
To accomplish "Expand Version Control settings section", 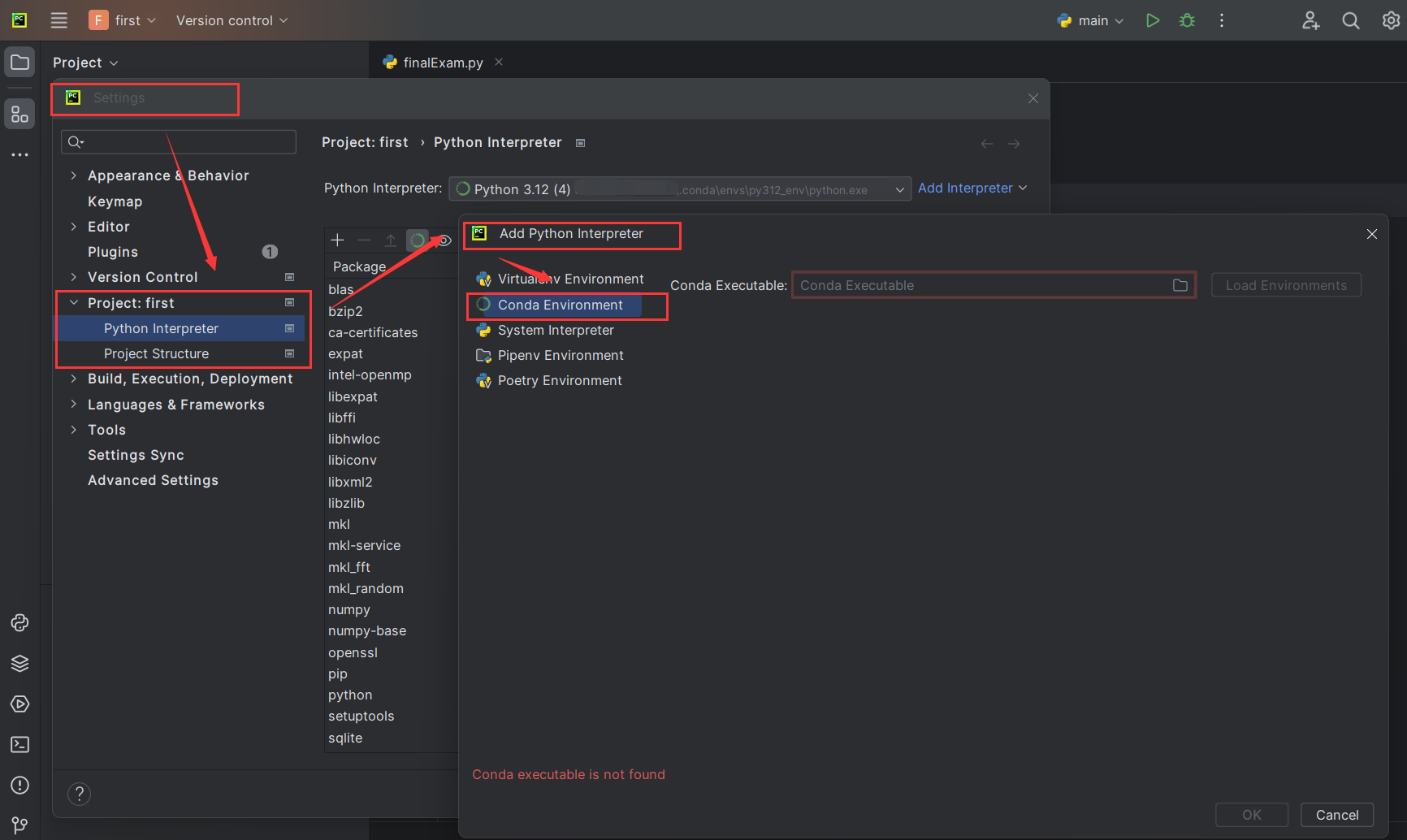I will click(74, 277).
